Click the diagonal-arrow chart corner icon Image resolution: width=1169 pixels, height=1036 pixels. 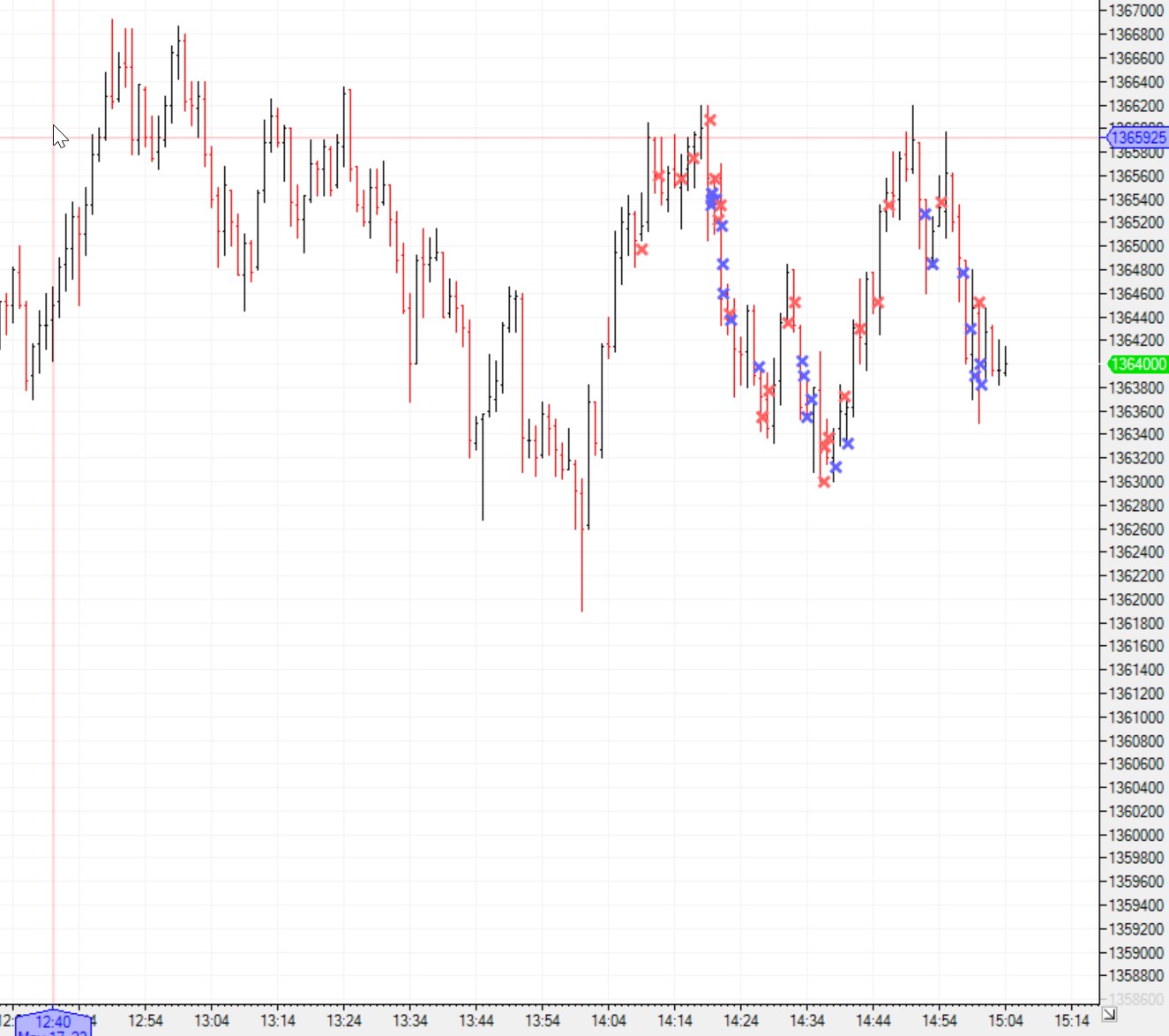pyautogui.click(x=1109, y=1014)
